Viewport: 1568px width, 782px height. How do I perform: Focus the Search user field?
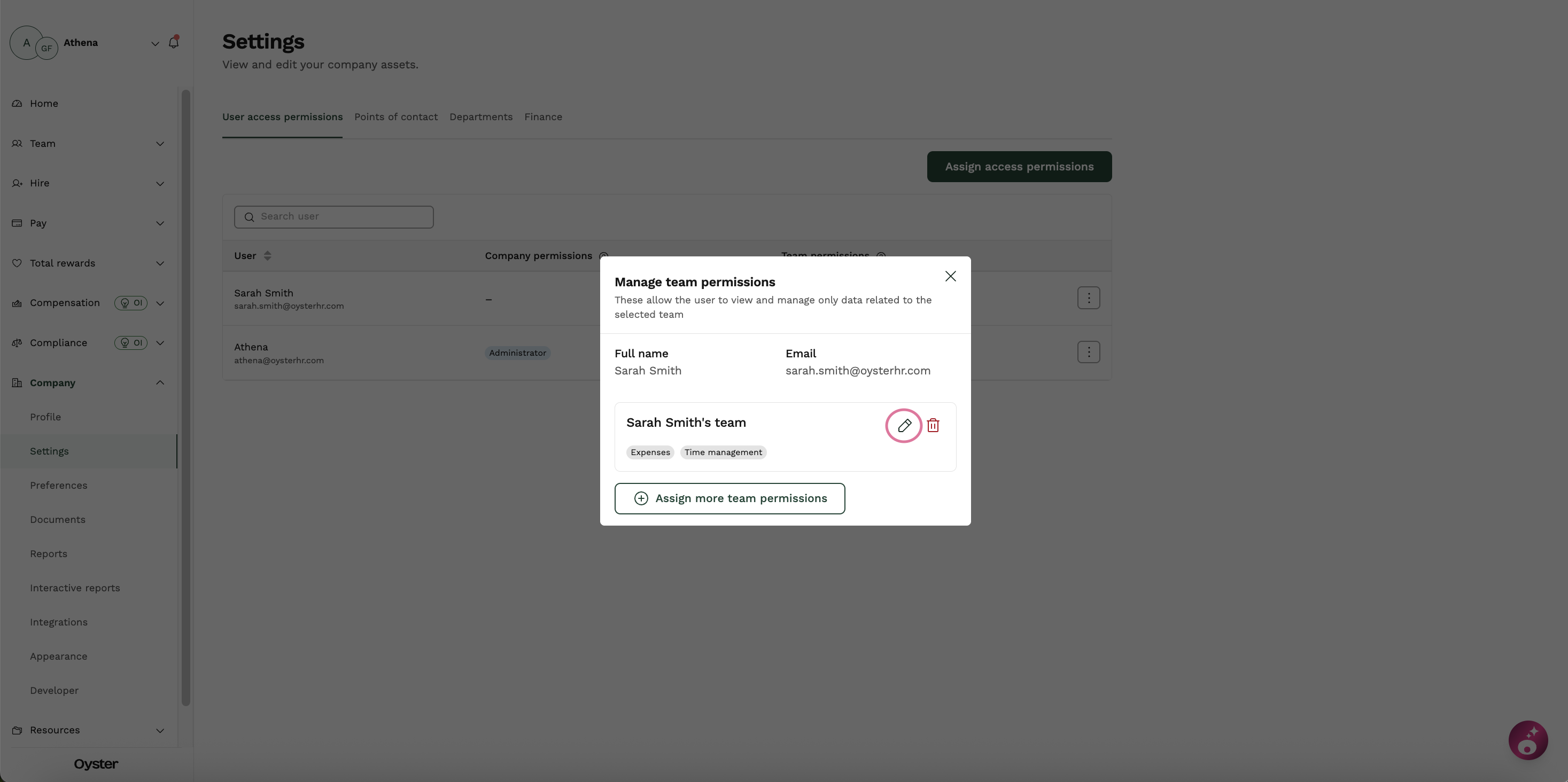coord(333,217)
